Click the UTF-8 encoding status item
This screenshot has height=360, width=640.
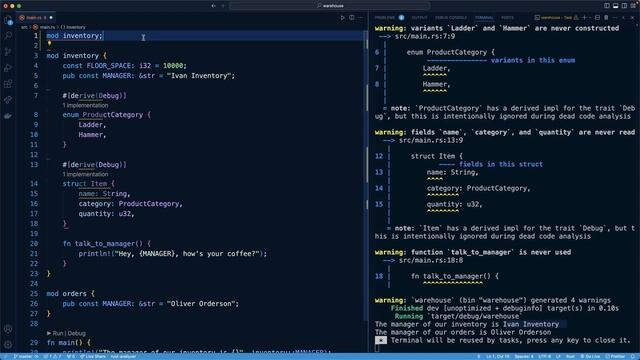(x=544, y=356)
